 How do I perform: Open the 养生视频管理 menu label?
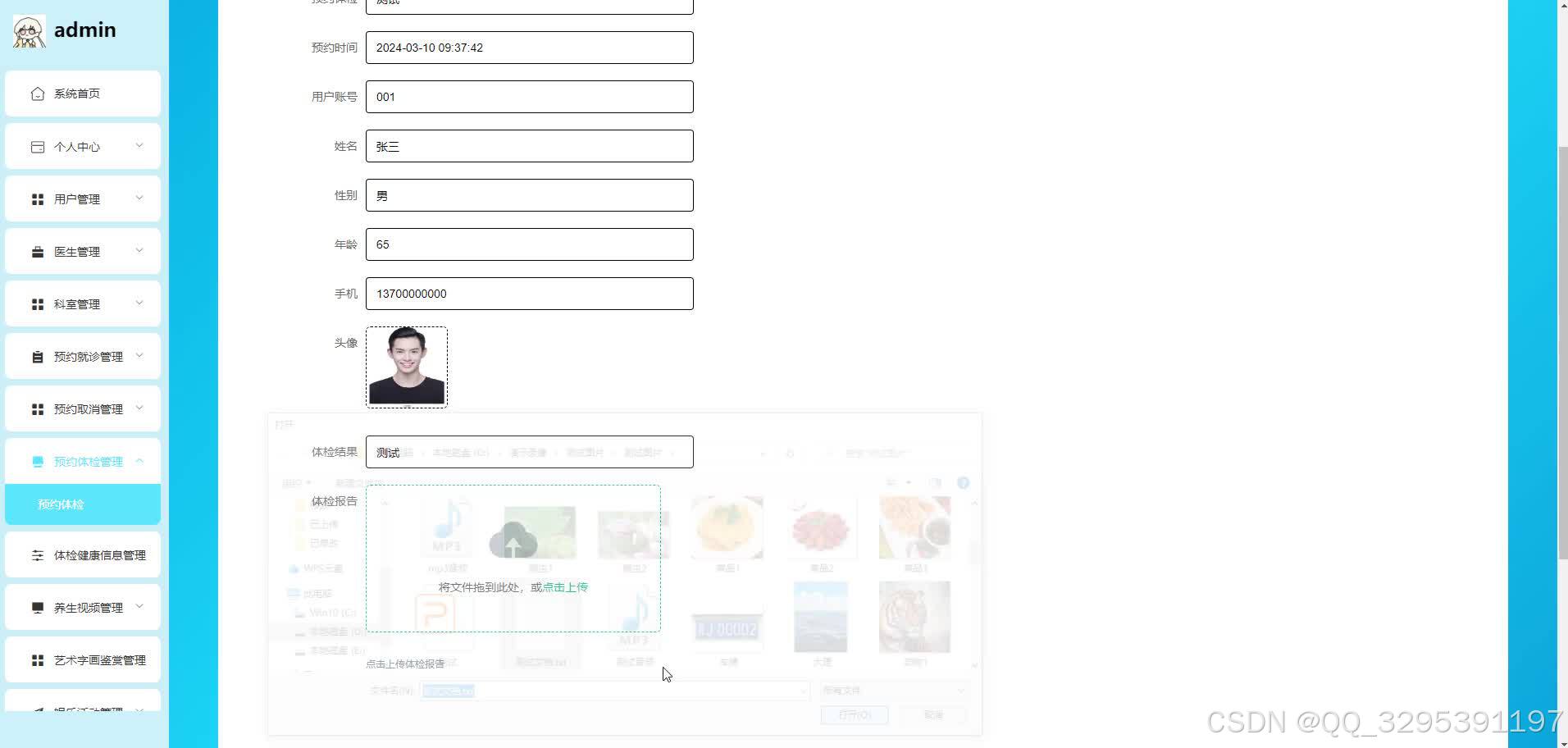(x=89, y=608)
